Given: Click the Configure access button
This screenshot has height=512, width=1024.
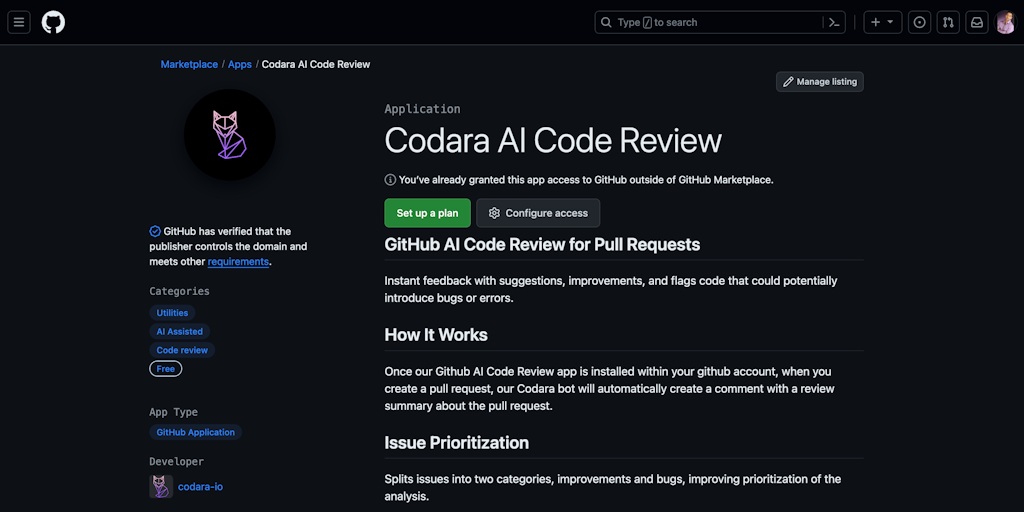Looking at the screenshot, I should tap(538, 213).
